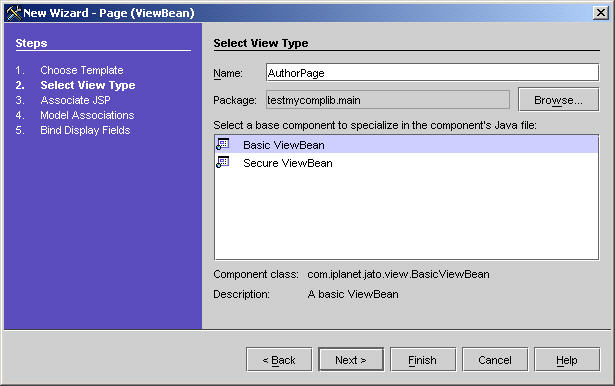Click step 4 Model Associations
This screenshot has height=386, width=615.
tap(87, 115)
